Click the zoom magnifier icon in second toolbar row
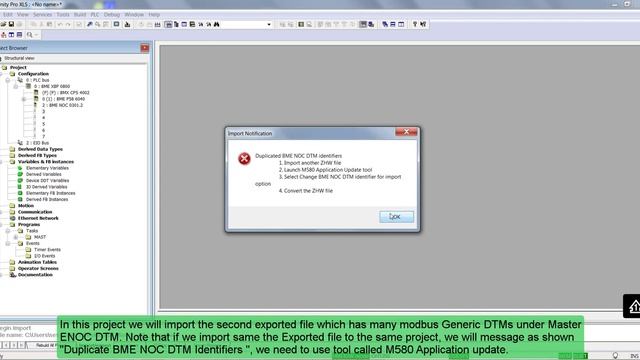 click(x=29, y=35)
